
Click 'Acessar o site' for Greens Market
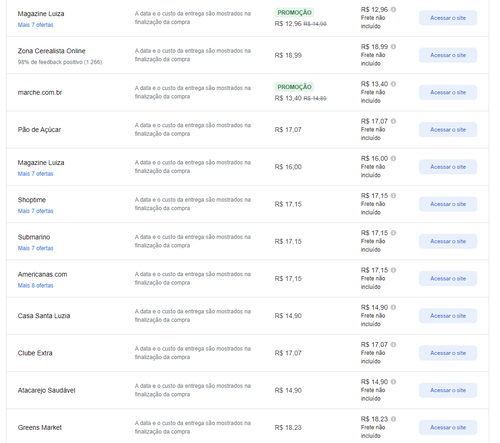[x=448, y=427]
